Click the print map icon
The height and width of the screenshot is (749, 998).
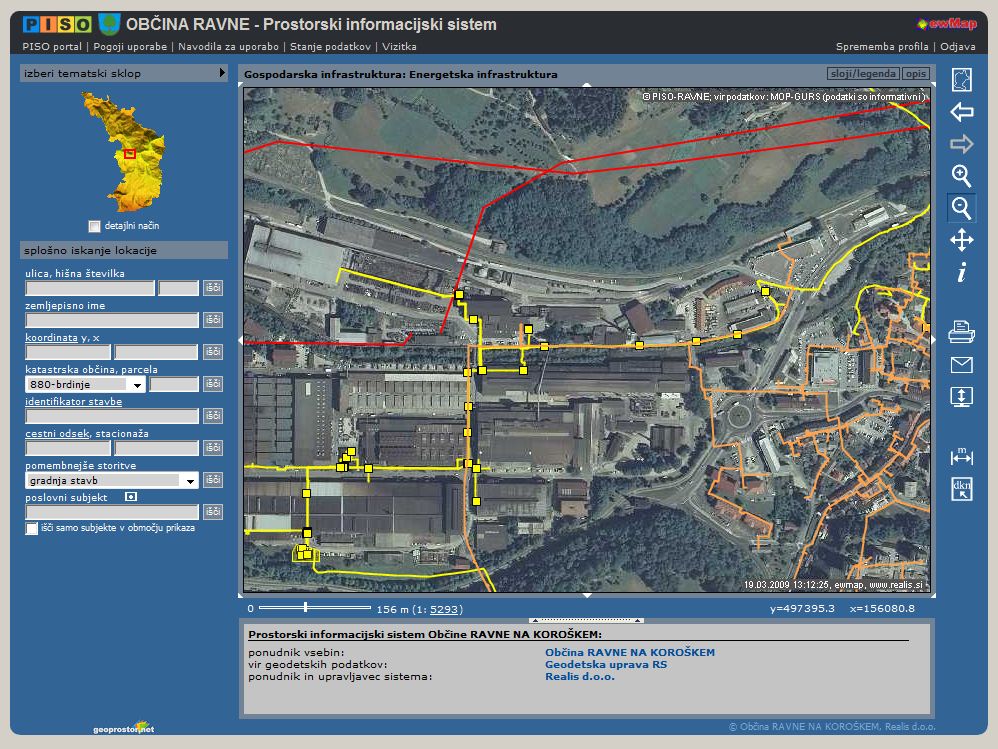[x=961, y=333]
